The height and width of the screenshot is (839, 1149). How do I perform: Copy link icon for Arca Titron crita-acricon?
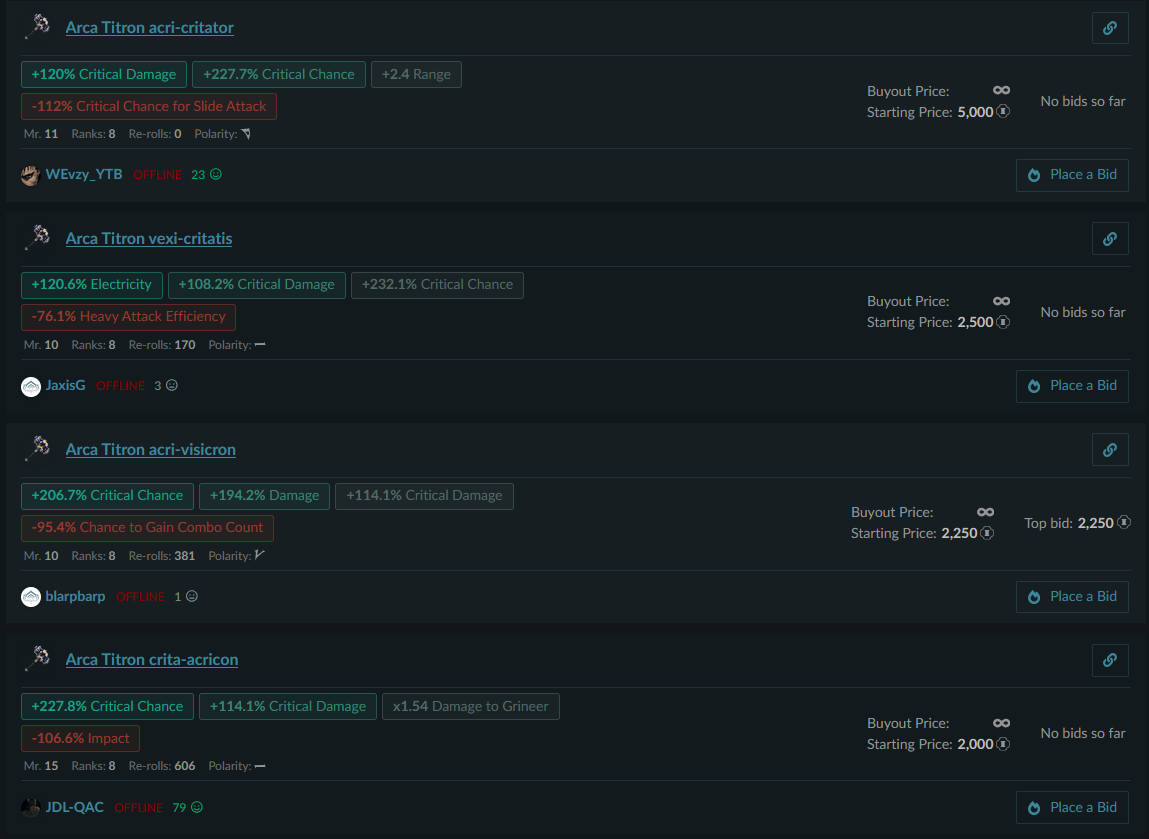pyautogui.click(x=1109, y=660)
